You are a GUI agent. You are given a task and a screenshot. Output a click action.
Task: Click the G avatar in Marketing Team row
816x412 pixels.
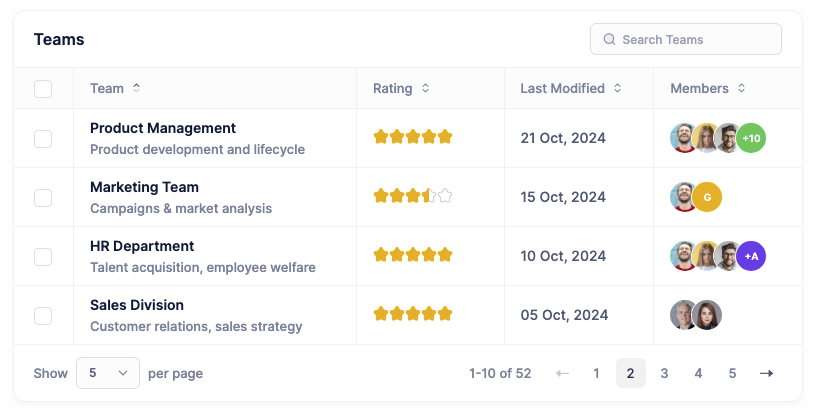click(x=707, y=197)
